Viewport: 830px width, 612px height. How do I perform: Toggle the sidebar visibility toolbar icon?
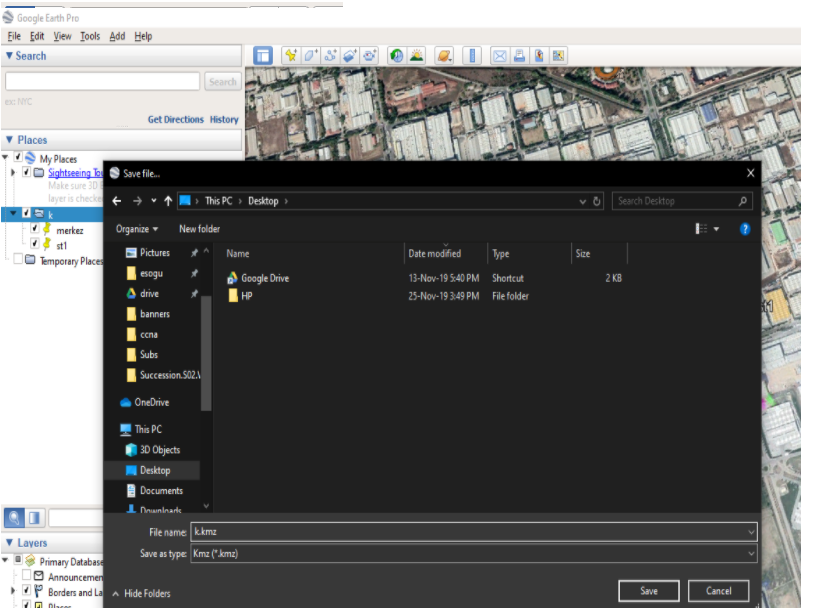click(263, 56)
